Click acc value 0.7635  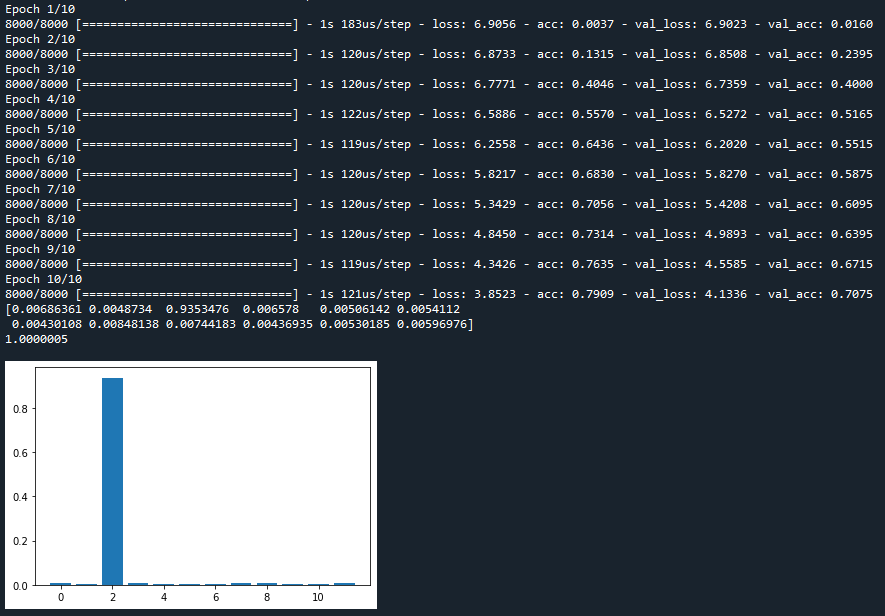pos(593,264)
